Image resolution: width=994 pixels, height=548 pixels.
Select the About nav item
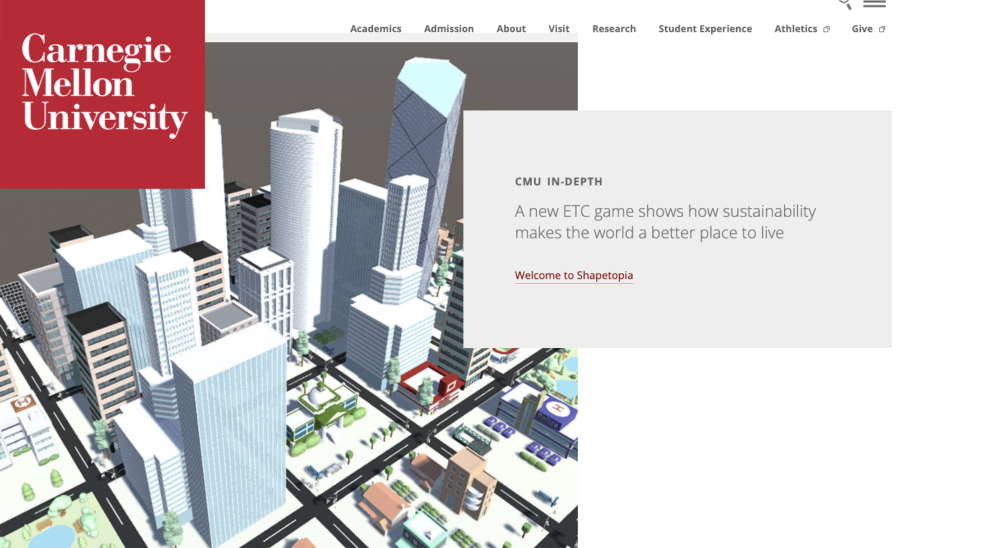coord(511,29)
